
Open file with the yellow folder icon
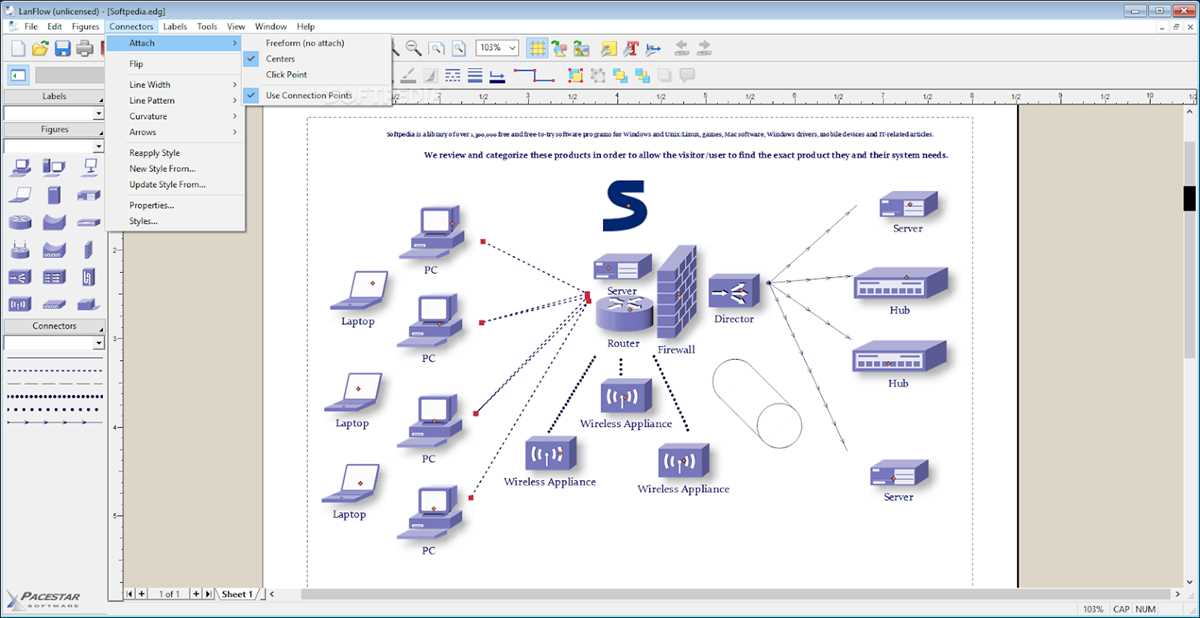(40, 48)
